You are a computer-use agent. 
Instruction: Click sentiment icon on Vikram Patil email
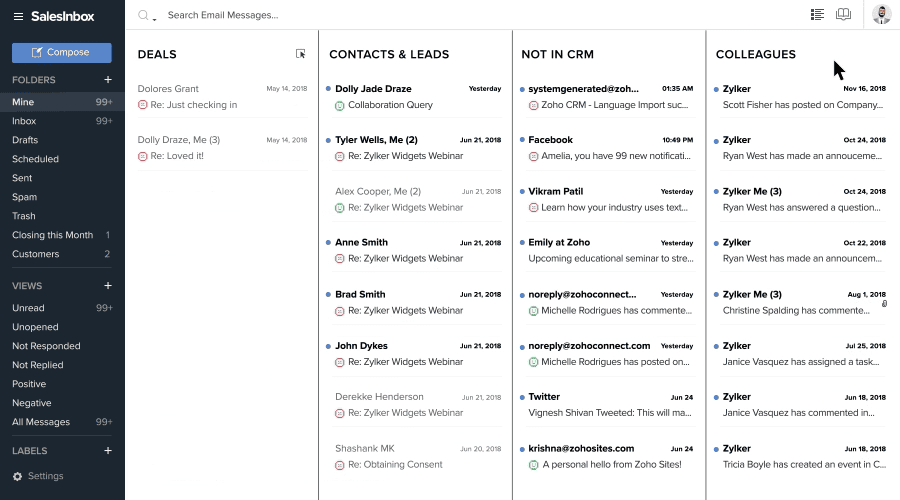click(533, 208)
